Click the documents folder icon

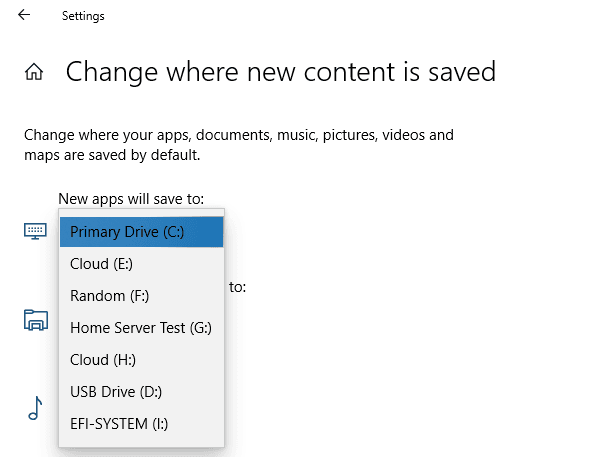point(36,320)
